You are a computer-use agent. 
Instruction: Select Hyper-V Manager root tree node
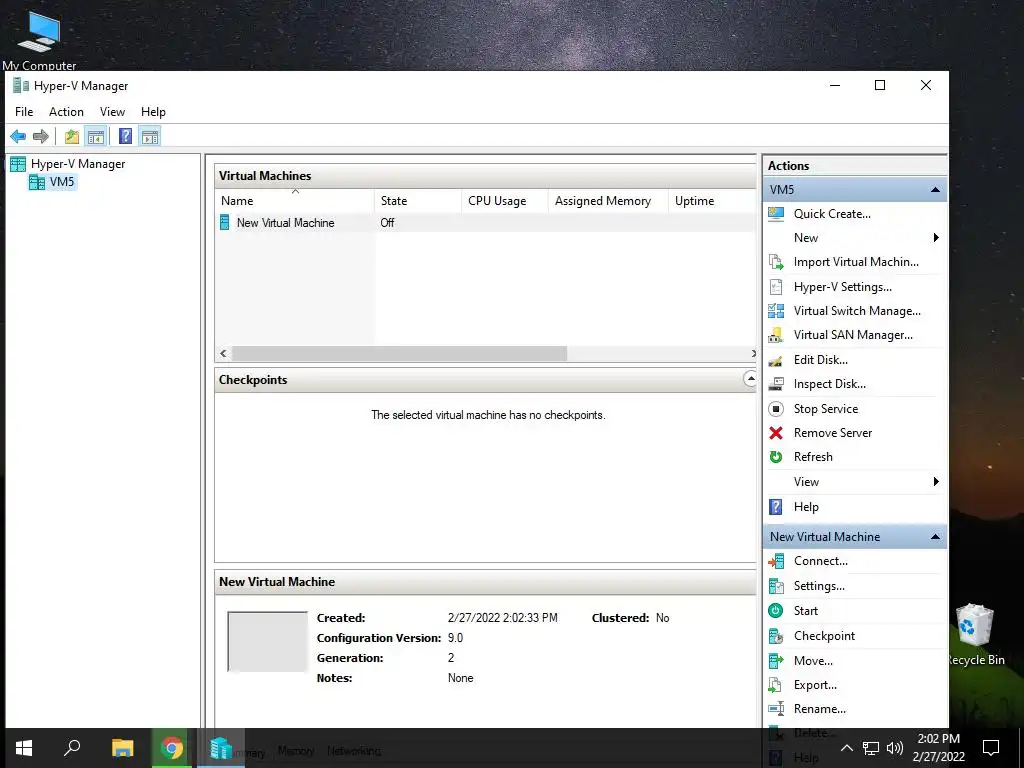pyautogui.click(x=78, y=164)
